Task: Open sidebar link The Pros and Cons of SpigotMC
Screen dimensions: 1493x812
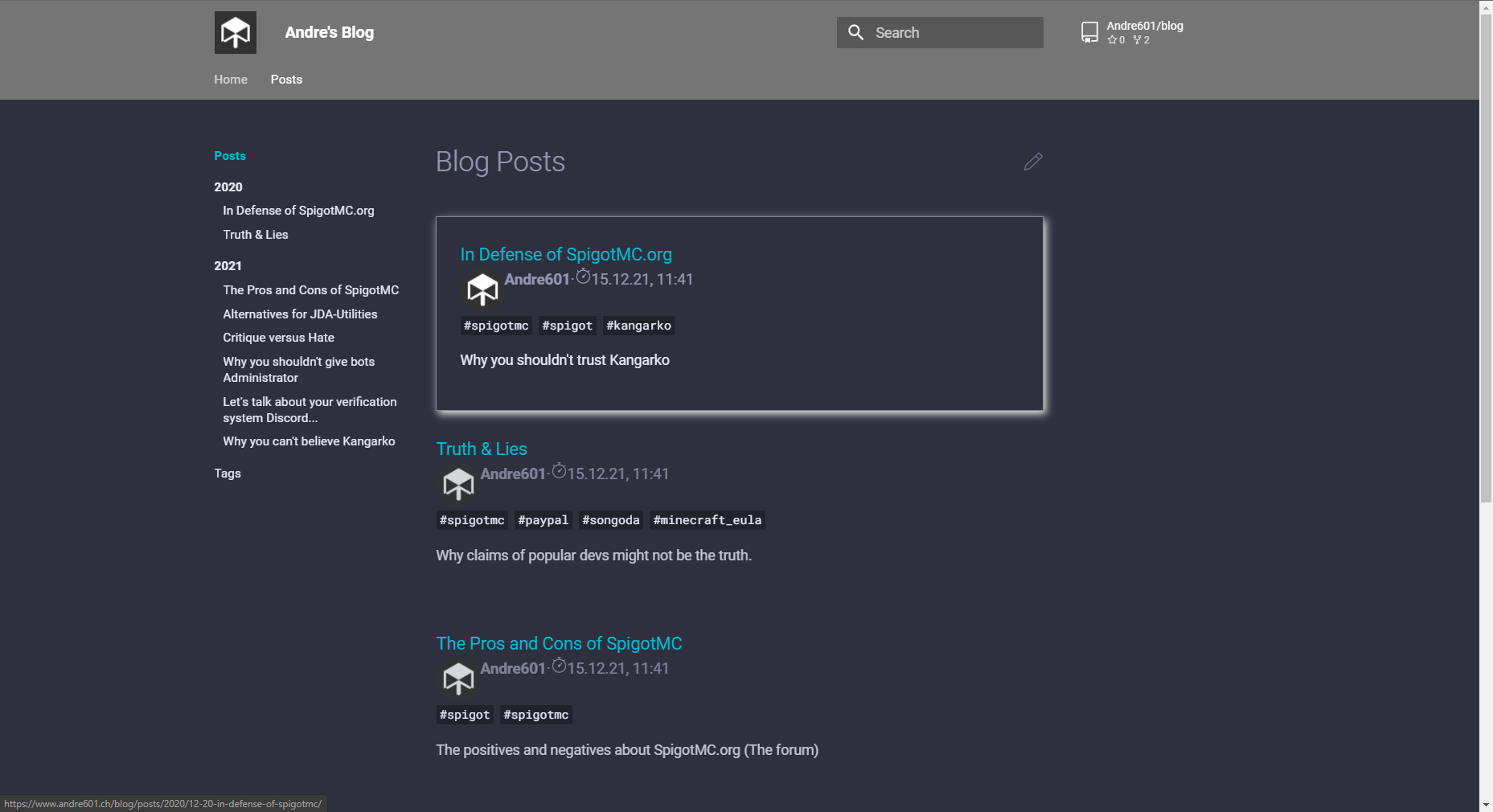Action: pos(311,290)
